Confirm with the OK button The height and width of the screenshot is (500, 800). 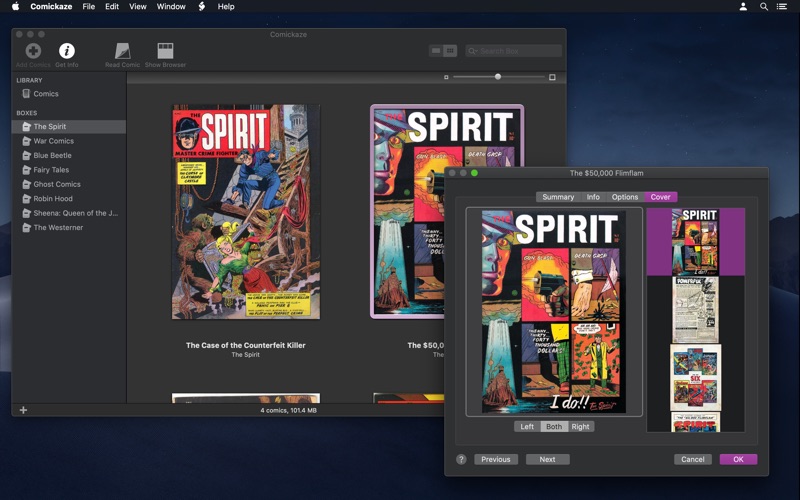(738, 459)
